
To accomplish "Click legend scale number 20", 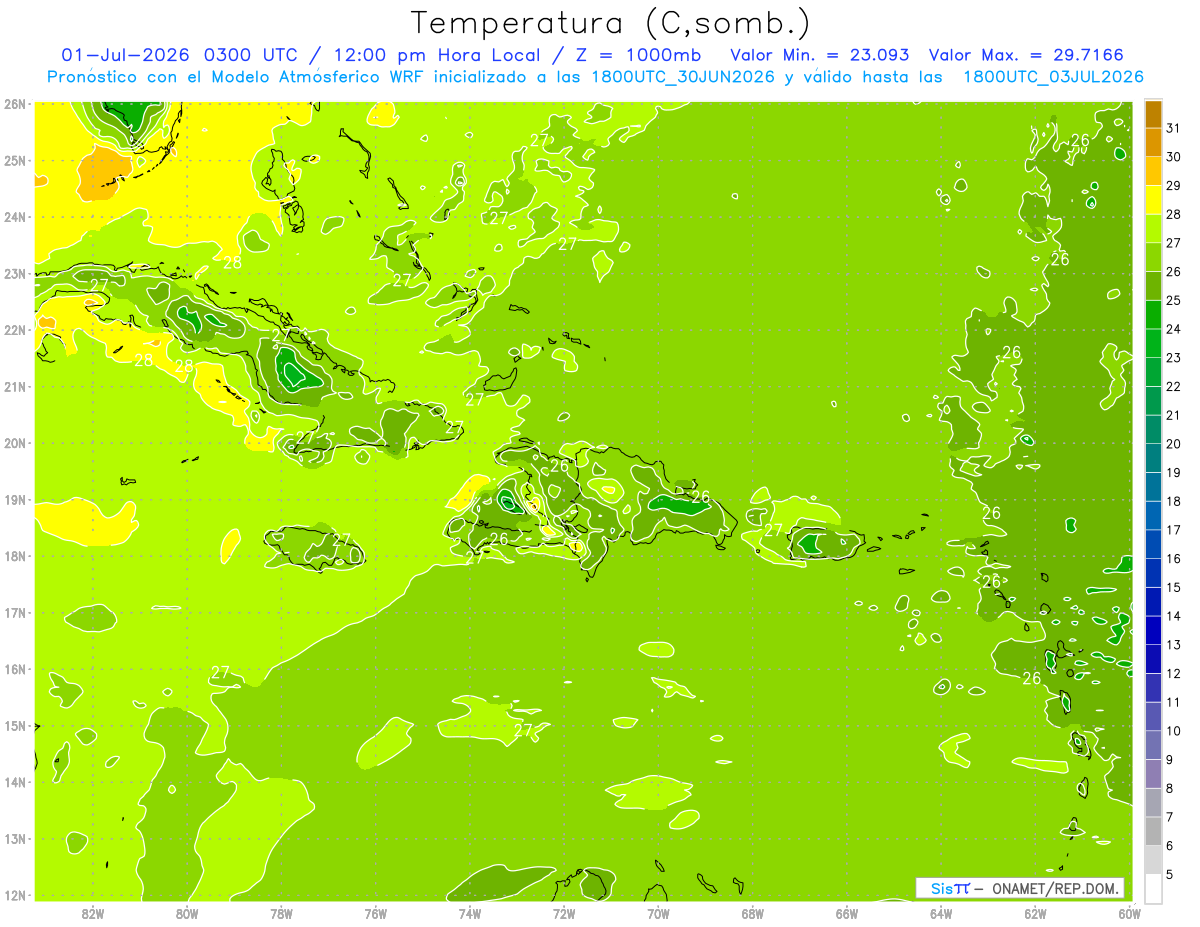I will tap(1174, 444).
